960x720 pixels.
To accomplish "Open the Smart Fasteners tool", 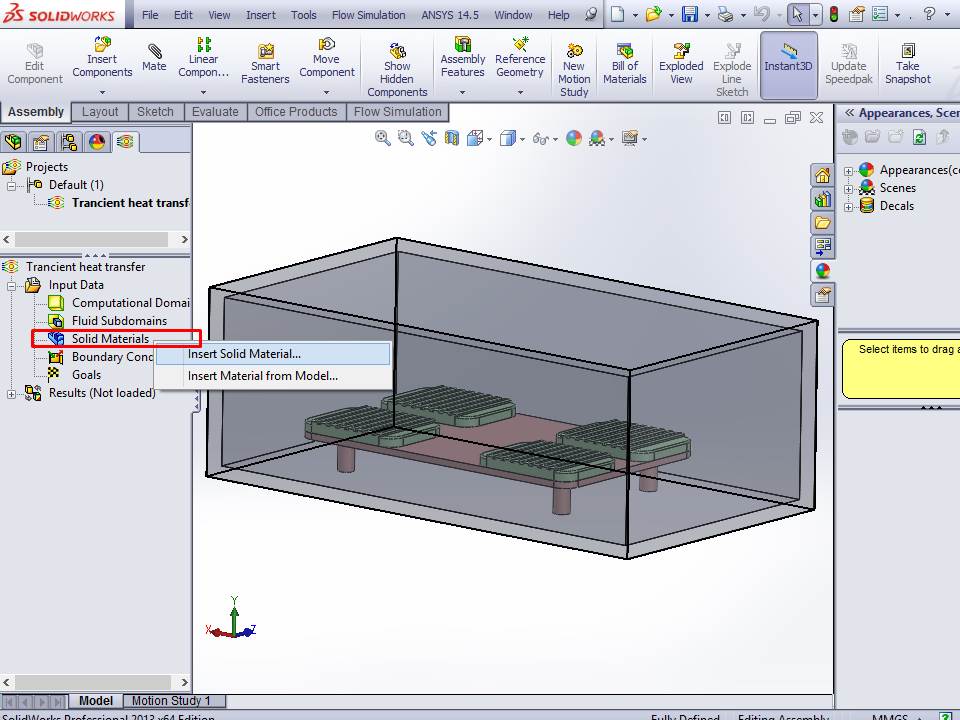I will pyautogui.click(x=265, y=52).
